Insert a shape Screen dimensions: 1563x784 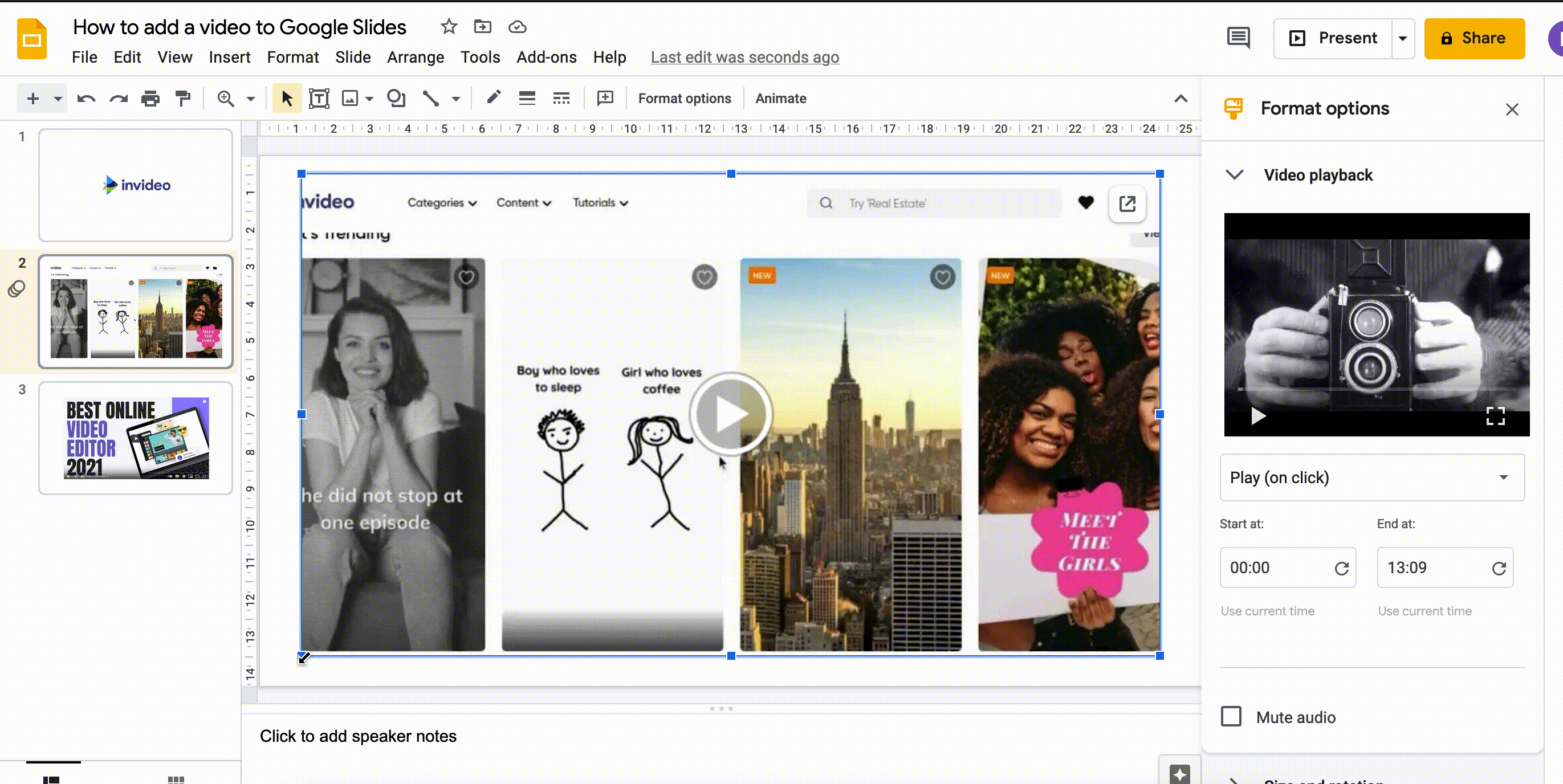pyautogui.click(x=396, y=98)
